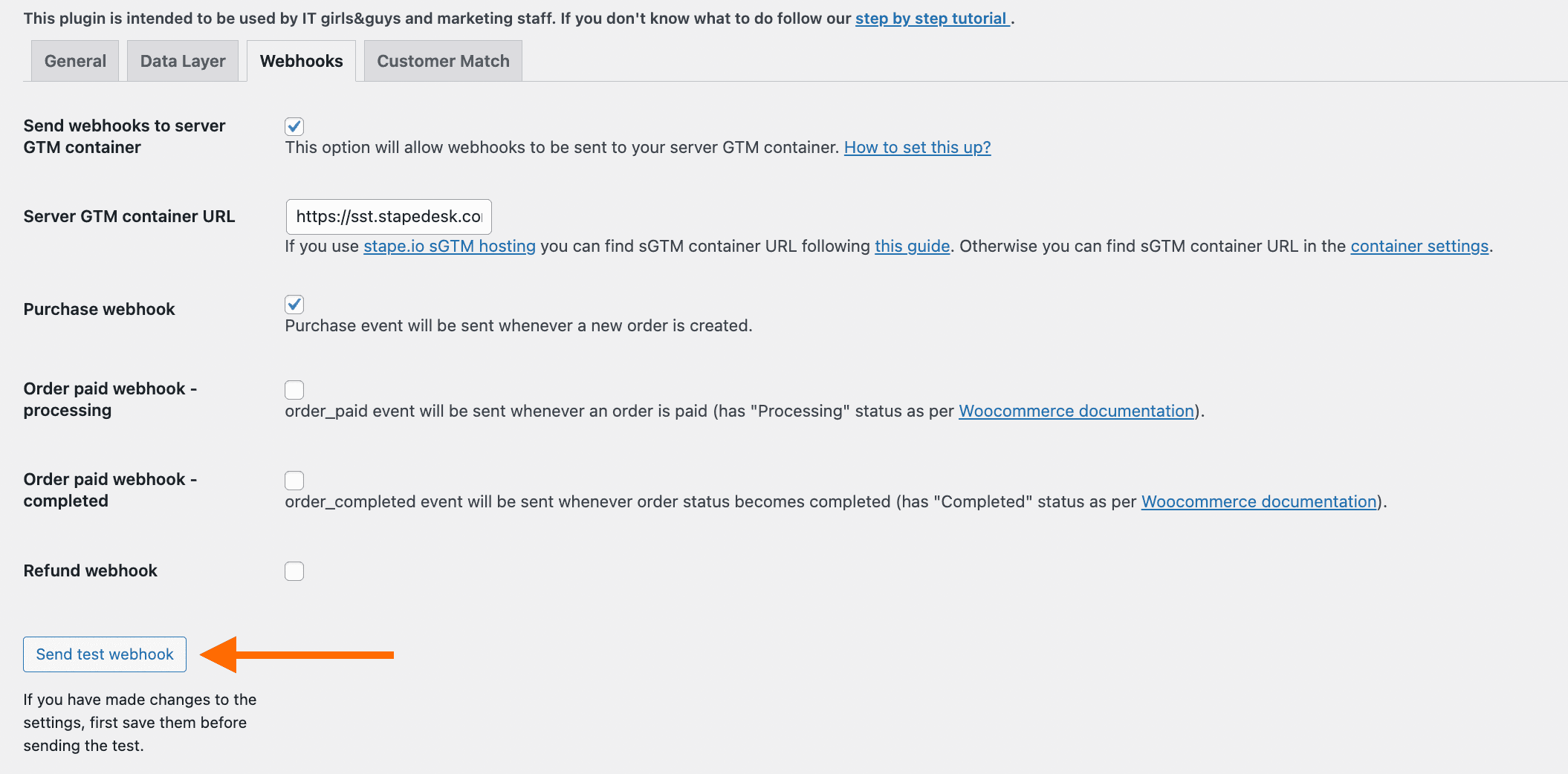1568x774 pixels.
Task: Enable the order paid processing webhook
Action: tap(294, 389)
